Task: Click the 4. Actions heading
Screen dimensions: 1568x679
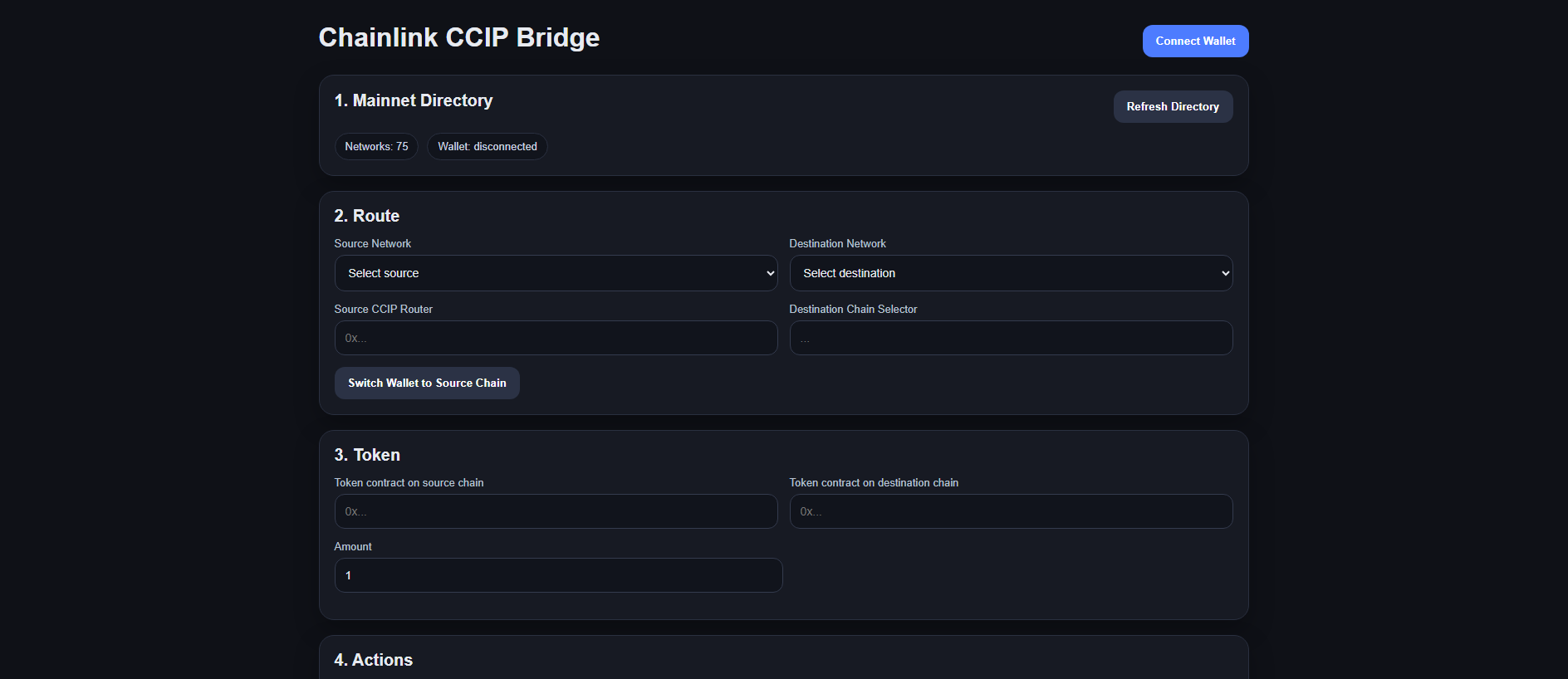Action: click(374, 660)
